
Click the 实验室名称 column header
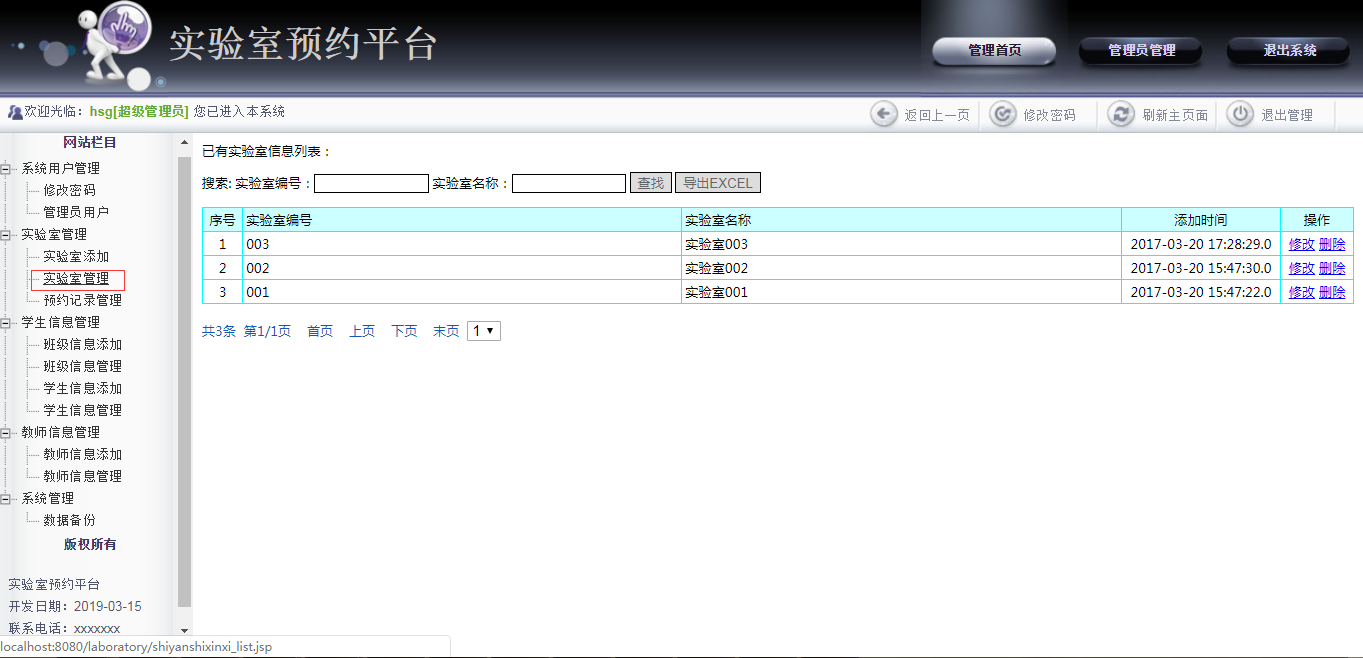(902, 220)
